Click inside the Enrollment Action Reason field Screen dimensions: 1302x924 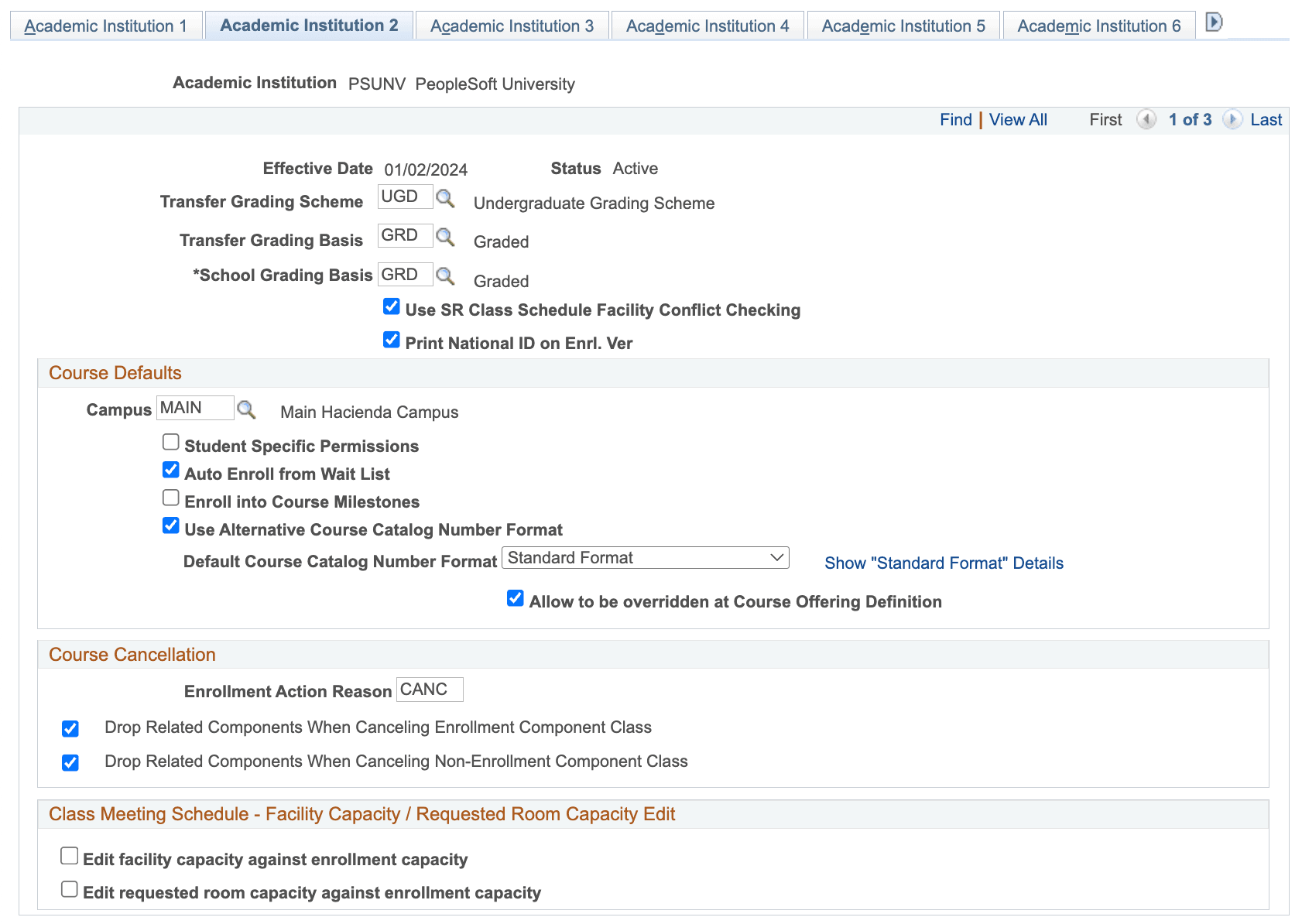click(x=429, y=690)
